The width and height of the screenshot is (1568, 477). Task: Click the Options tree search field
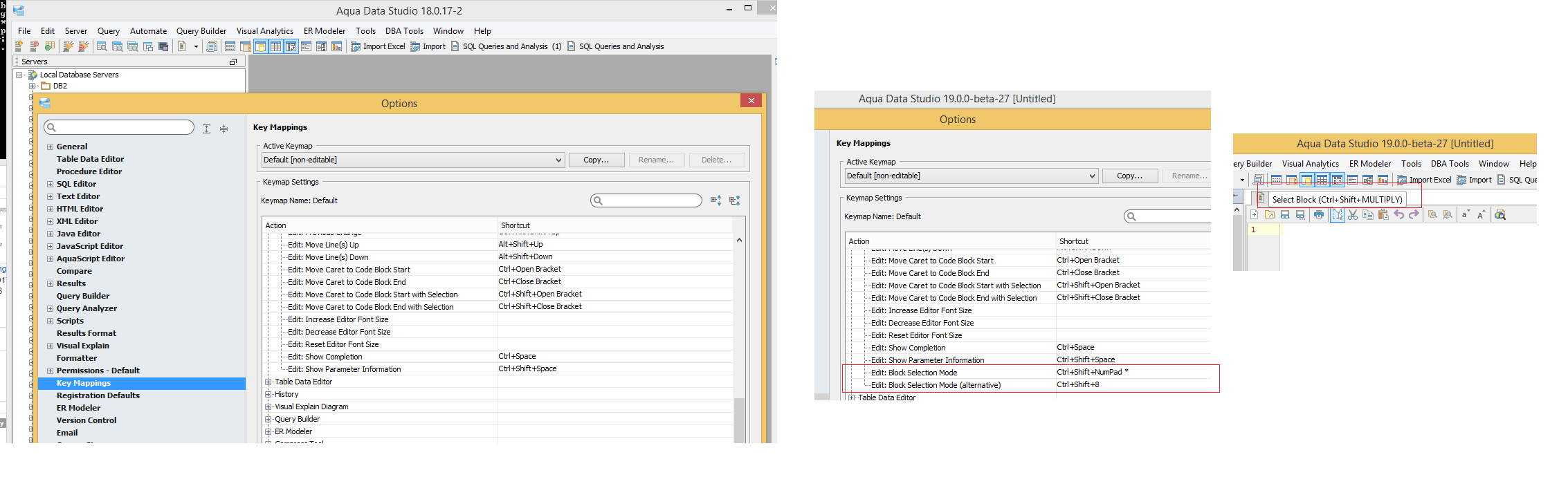point(119,127)
